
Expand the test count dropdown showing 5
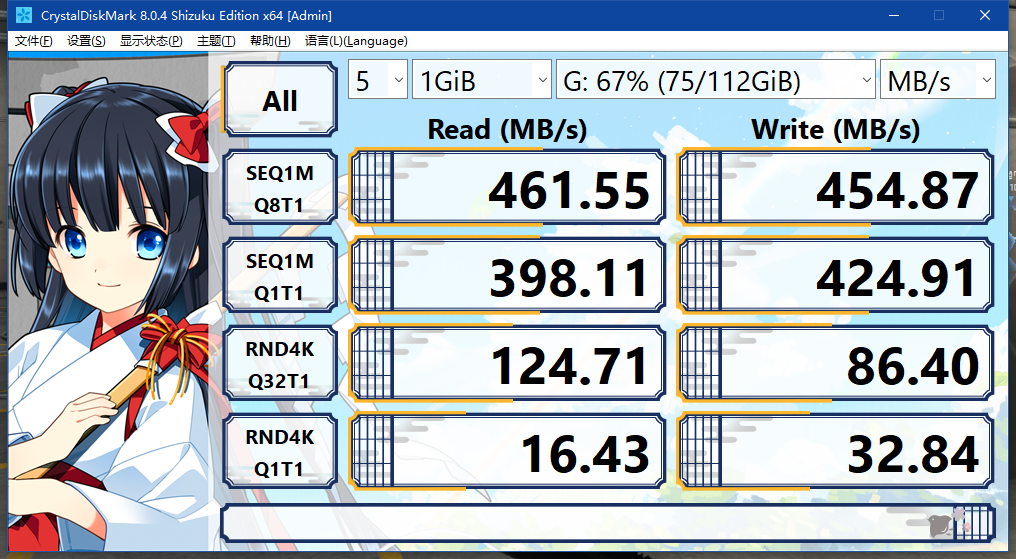378,80
